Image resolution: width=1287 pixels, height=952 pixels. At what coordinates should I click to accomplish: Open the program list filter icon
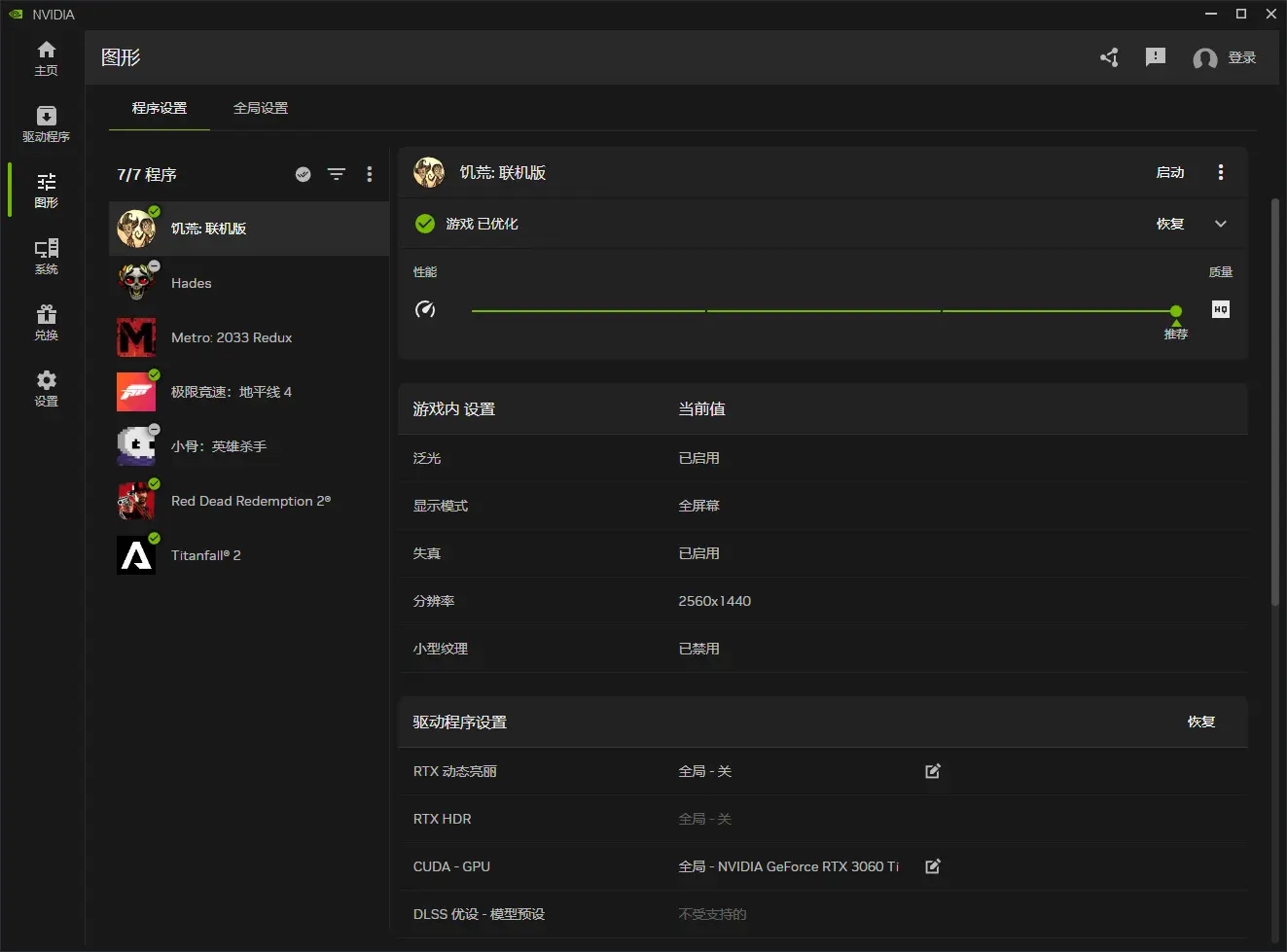[x=337, y=174]
